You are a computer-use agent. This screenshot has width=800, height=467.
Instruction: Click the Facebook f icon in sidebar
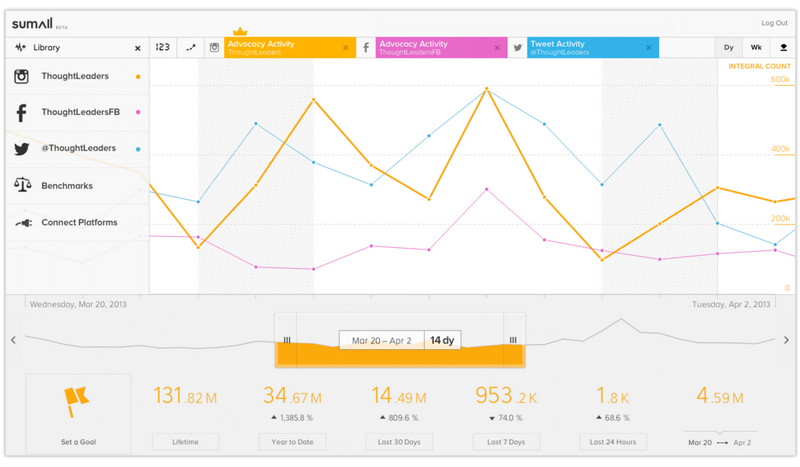tap(21, 113)
